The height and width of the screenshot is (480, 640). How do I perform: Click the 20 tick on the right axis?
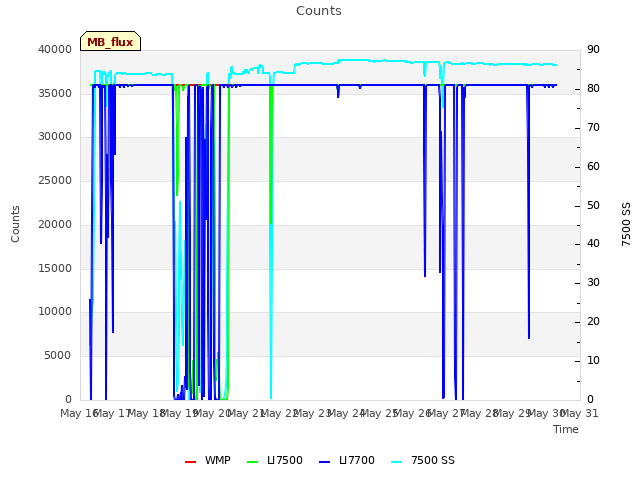click(593, 322)
